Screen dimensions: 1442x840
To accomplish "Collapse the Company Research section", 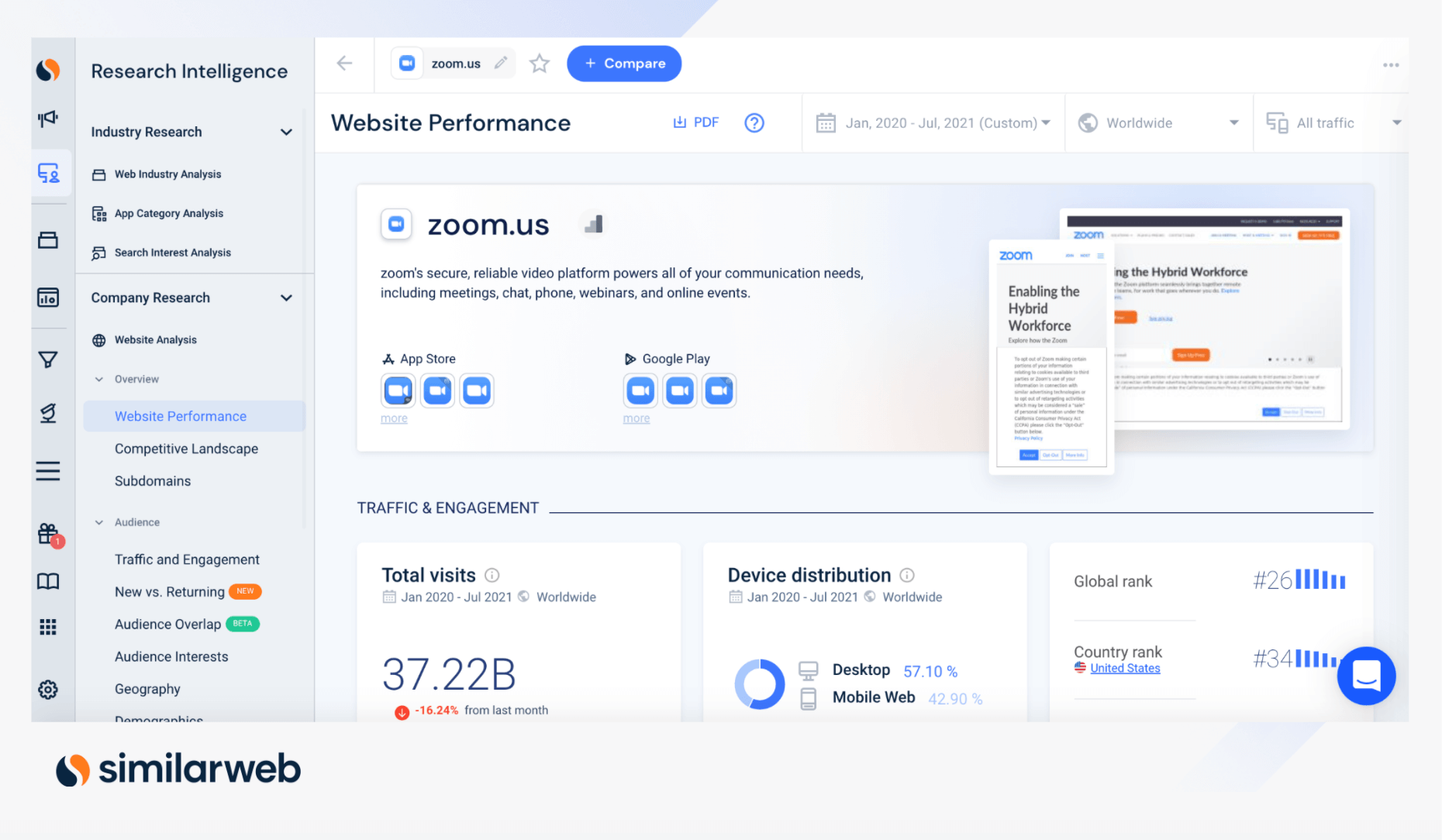I will tap(286, 298).
